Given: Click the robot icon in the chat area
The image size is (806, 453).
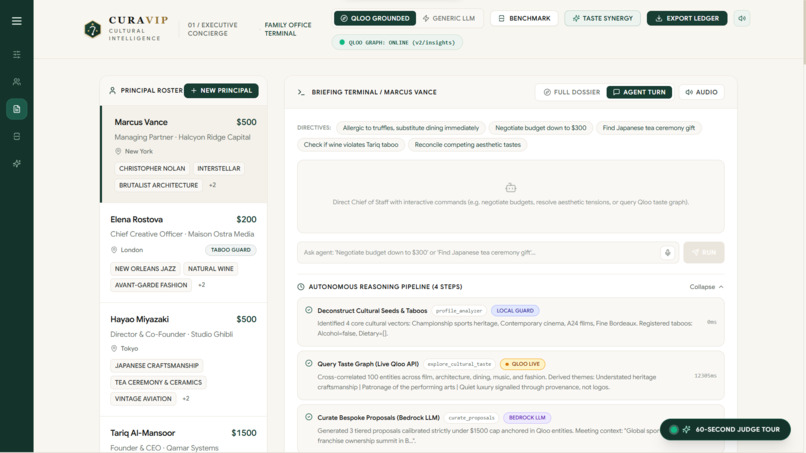Looking at the screenshot, I should point(510,188).
